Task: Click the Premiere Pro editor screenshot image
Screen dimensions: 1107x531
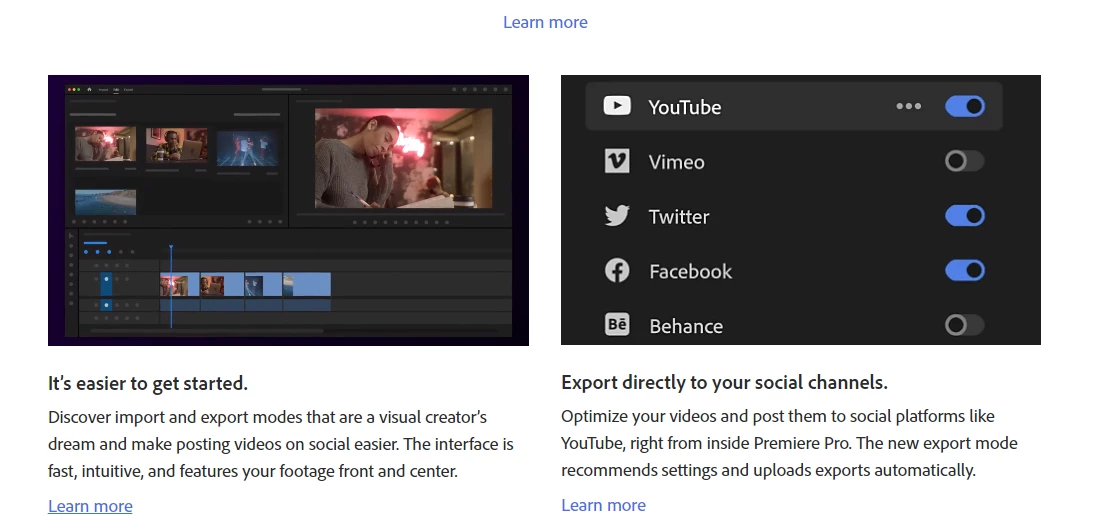Action: 288,210
